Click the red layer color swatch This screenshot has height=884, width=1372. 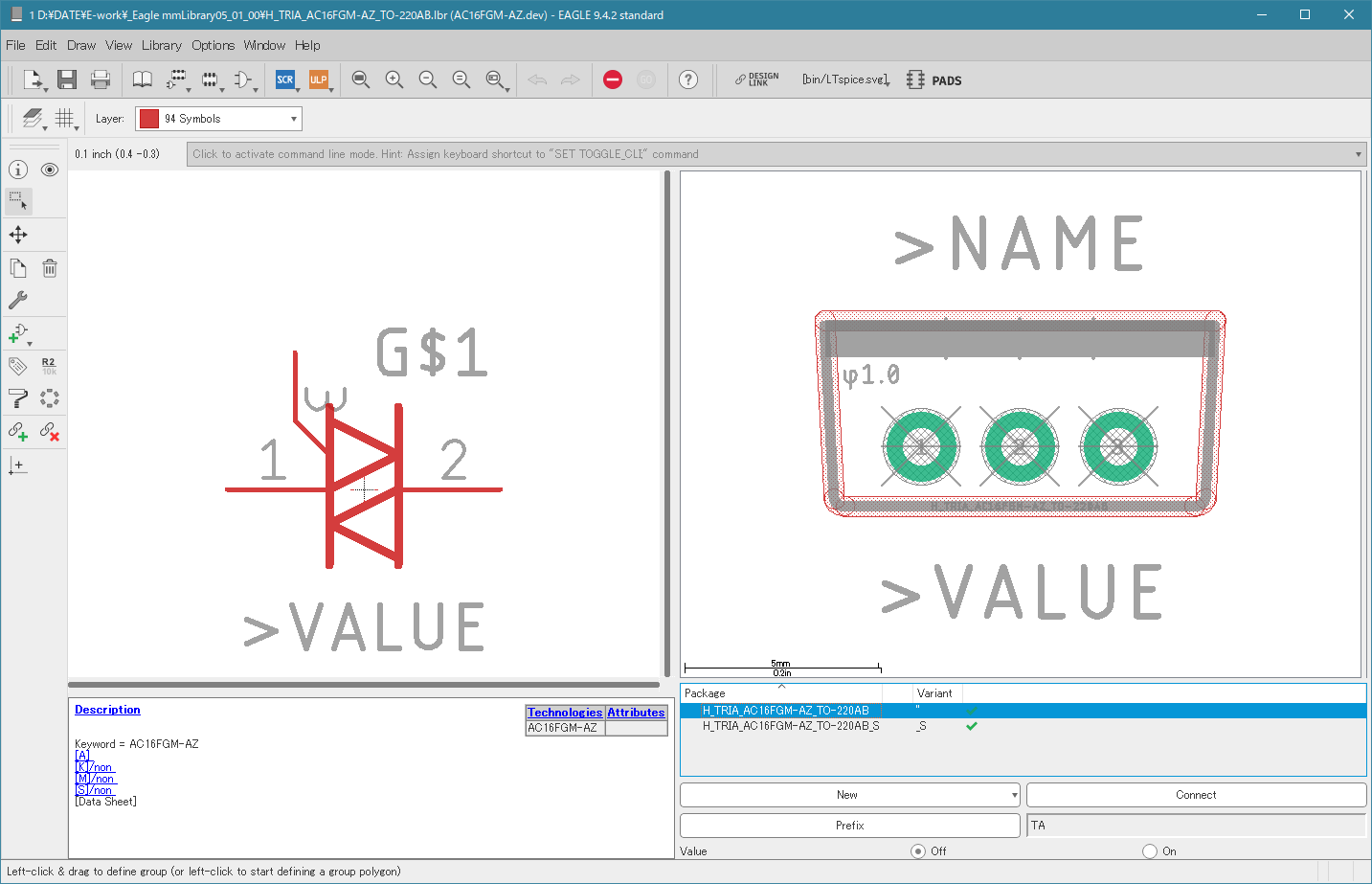point(148,119)
